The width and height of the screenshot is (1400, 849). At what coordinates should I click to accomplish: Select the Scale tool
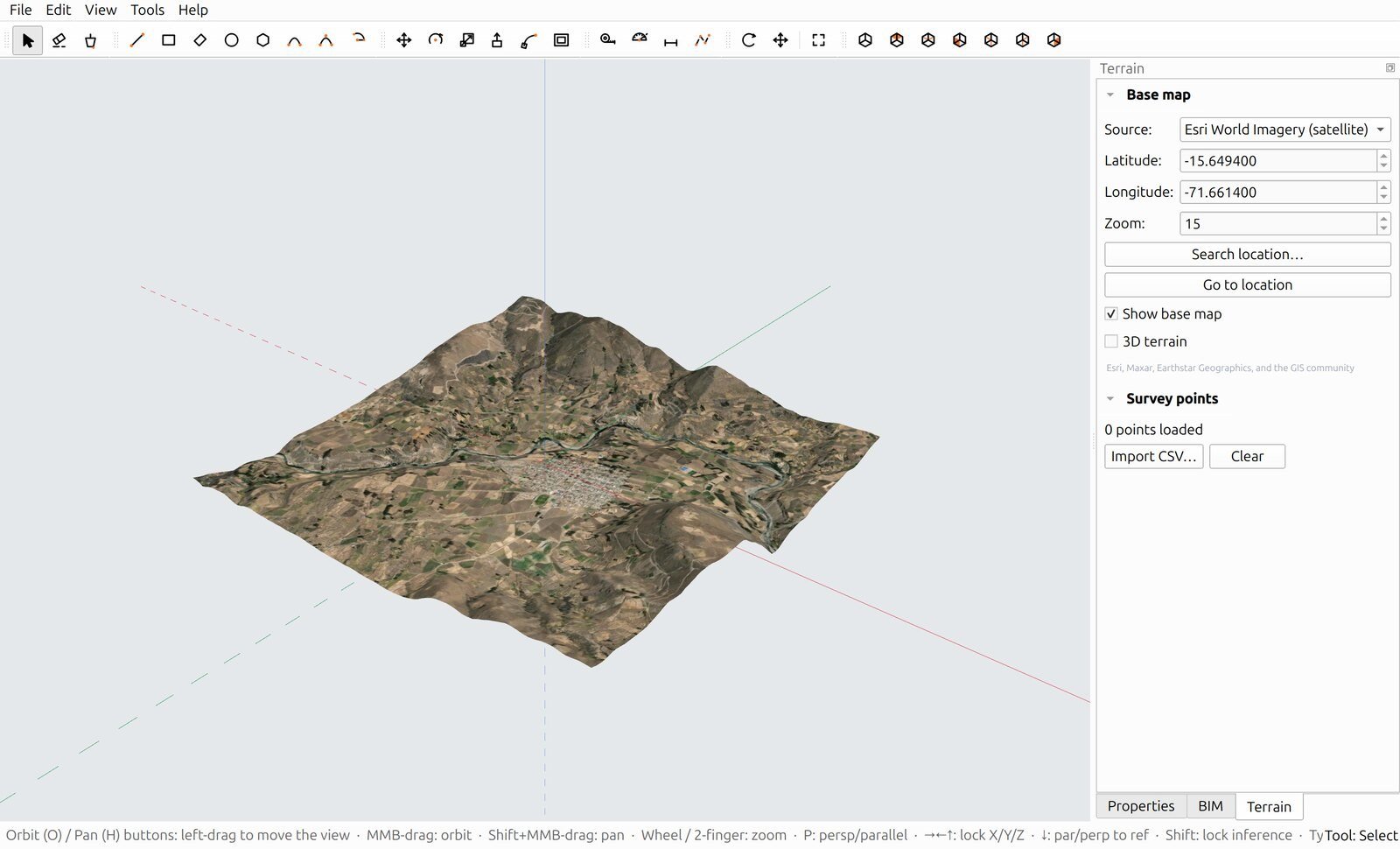click(x=466, y=40)
